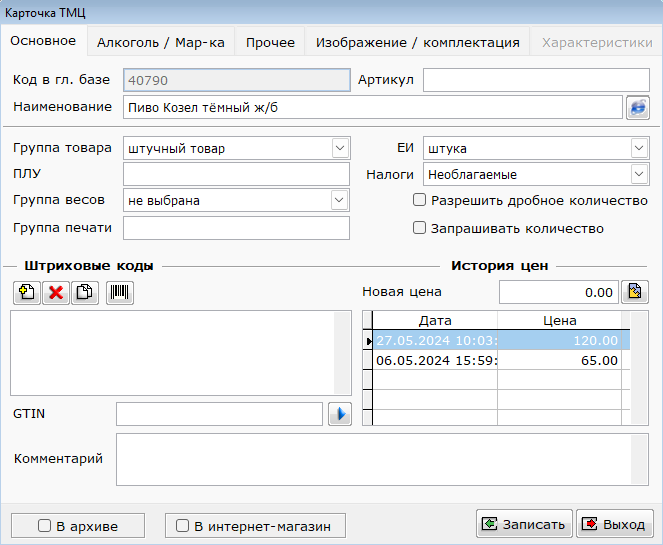Click the web search icon next to Наименование

[x=638, y=108]
